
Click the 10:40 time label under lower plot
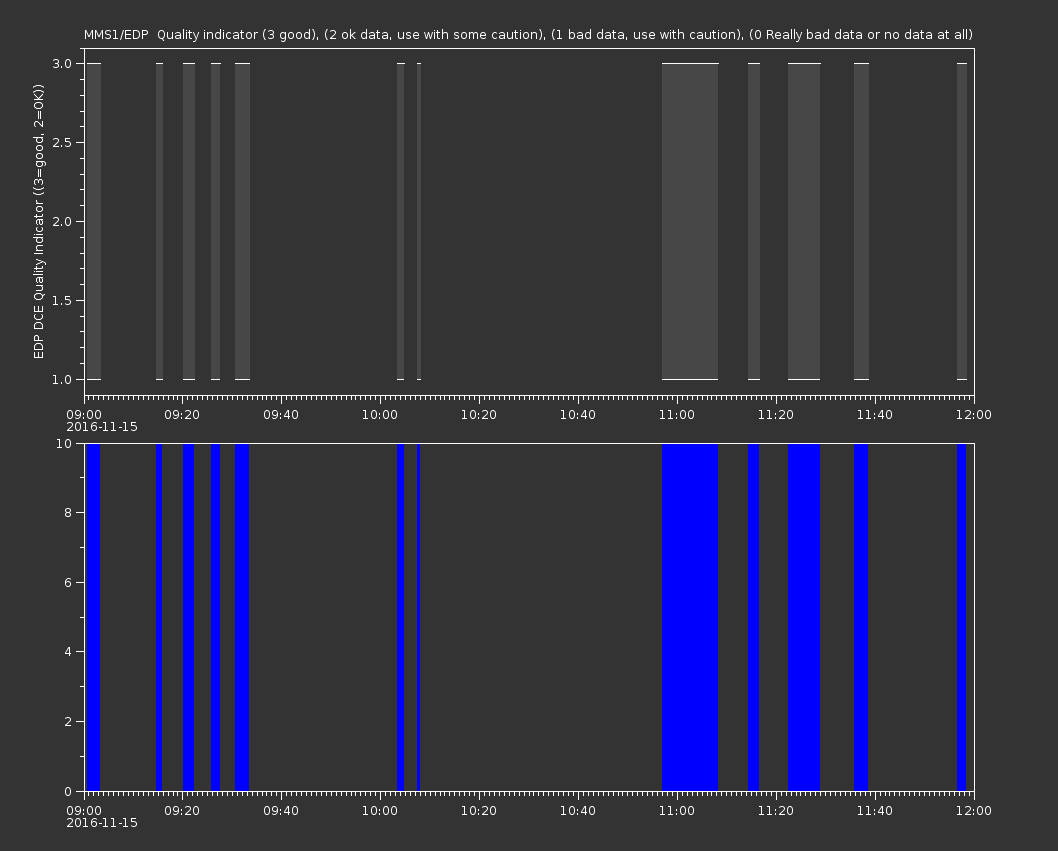tap(578, 811)
